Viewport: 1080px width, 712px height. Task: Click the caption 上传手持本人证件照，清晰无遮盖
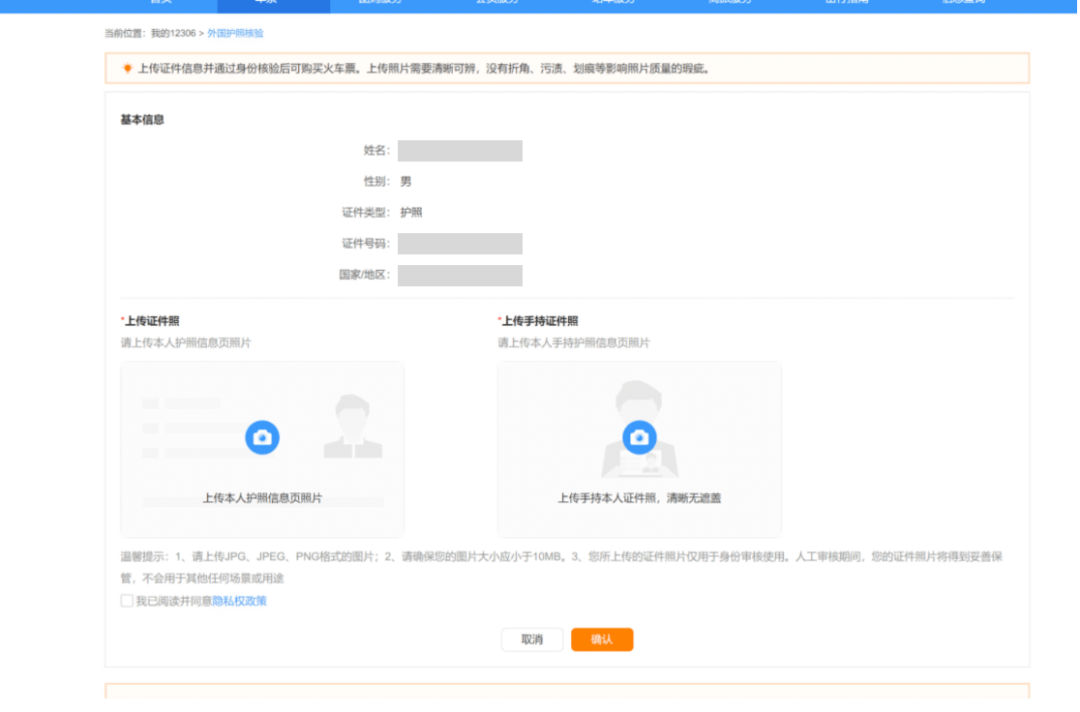pyautogui.click(x=639, y=498)
